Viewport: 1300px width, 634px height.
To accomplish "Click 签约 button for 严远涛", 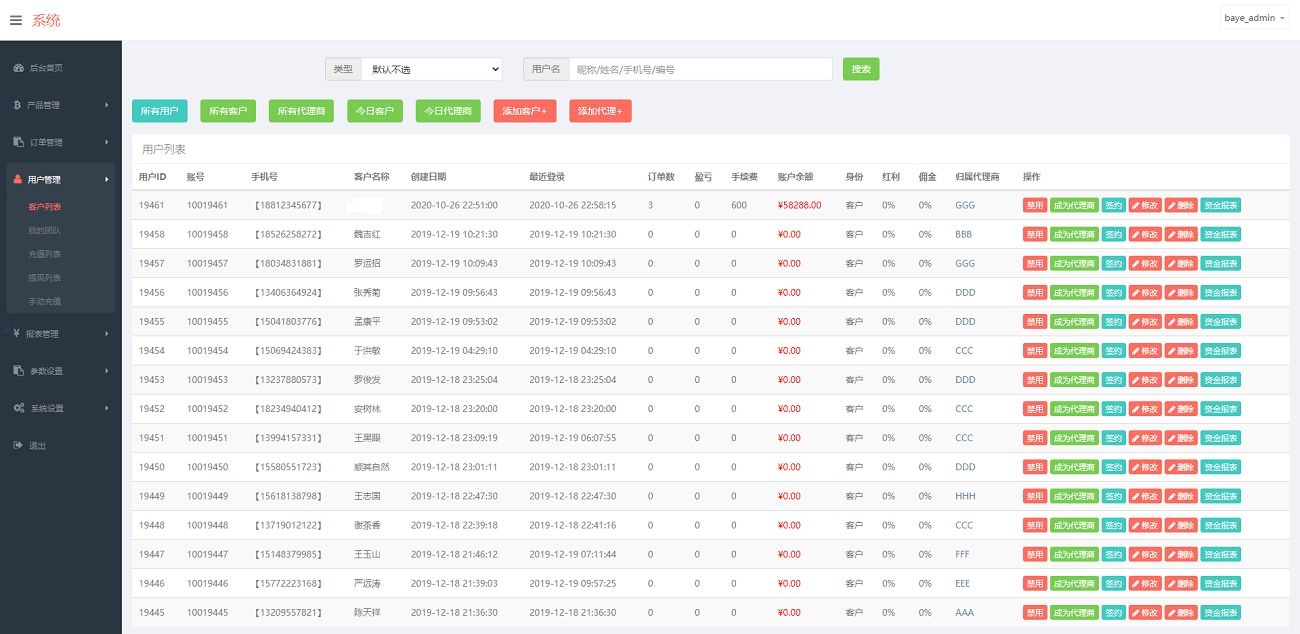I will [x=1114, y=583].
